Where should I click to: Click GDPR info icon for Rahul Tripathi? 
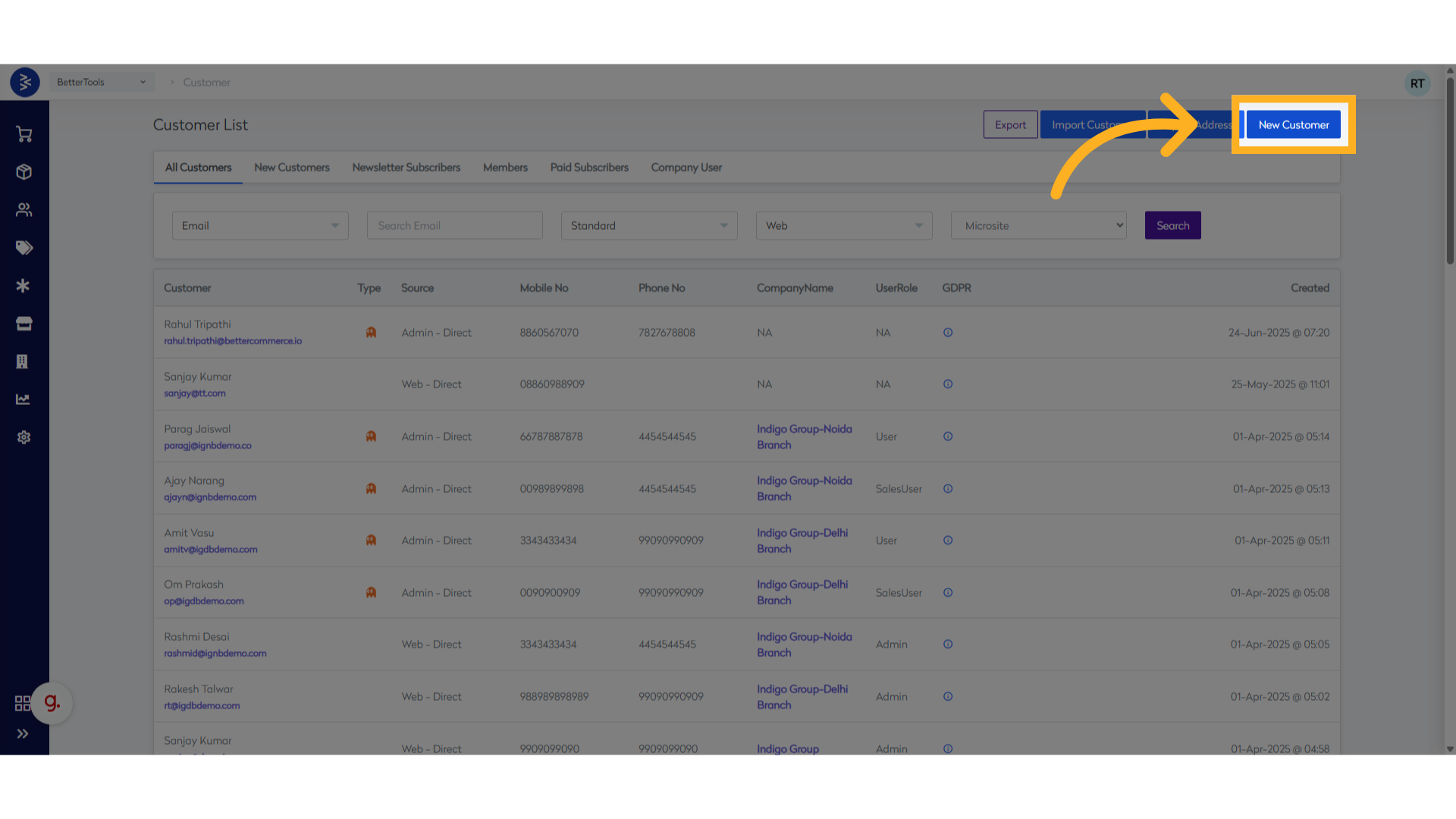[x=948, y=332]
